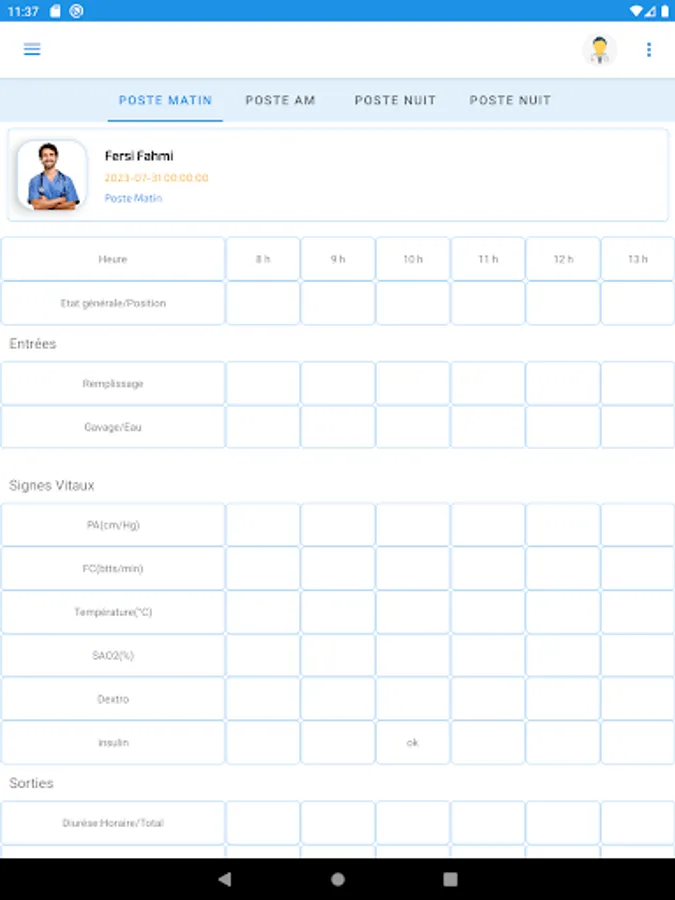675x900 pixels.
Task: Click the Remplissage row label
Action: [x=112, y=383]
